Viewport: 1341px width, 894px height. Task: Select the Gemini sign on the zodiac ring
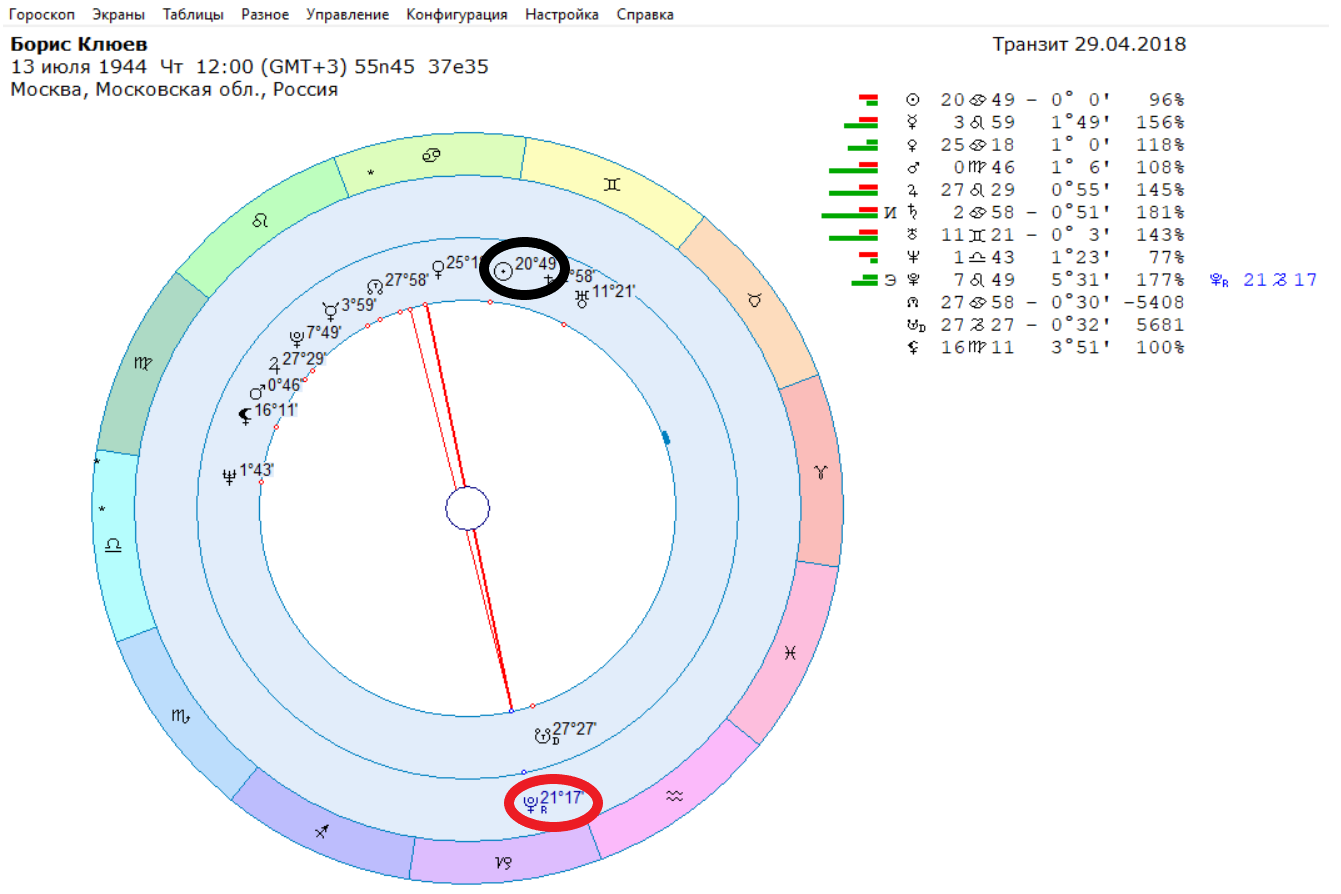coord(610,184)
